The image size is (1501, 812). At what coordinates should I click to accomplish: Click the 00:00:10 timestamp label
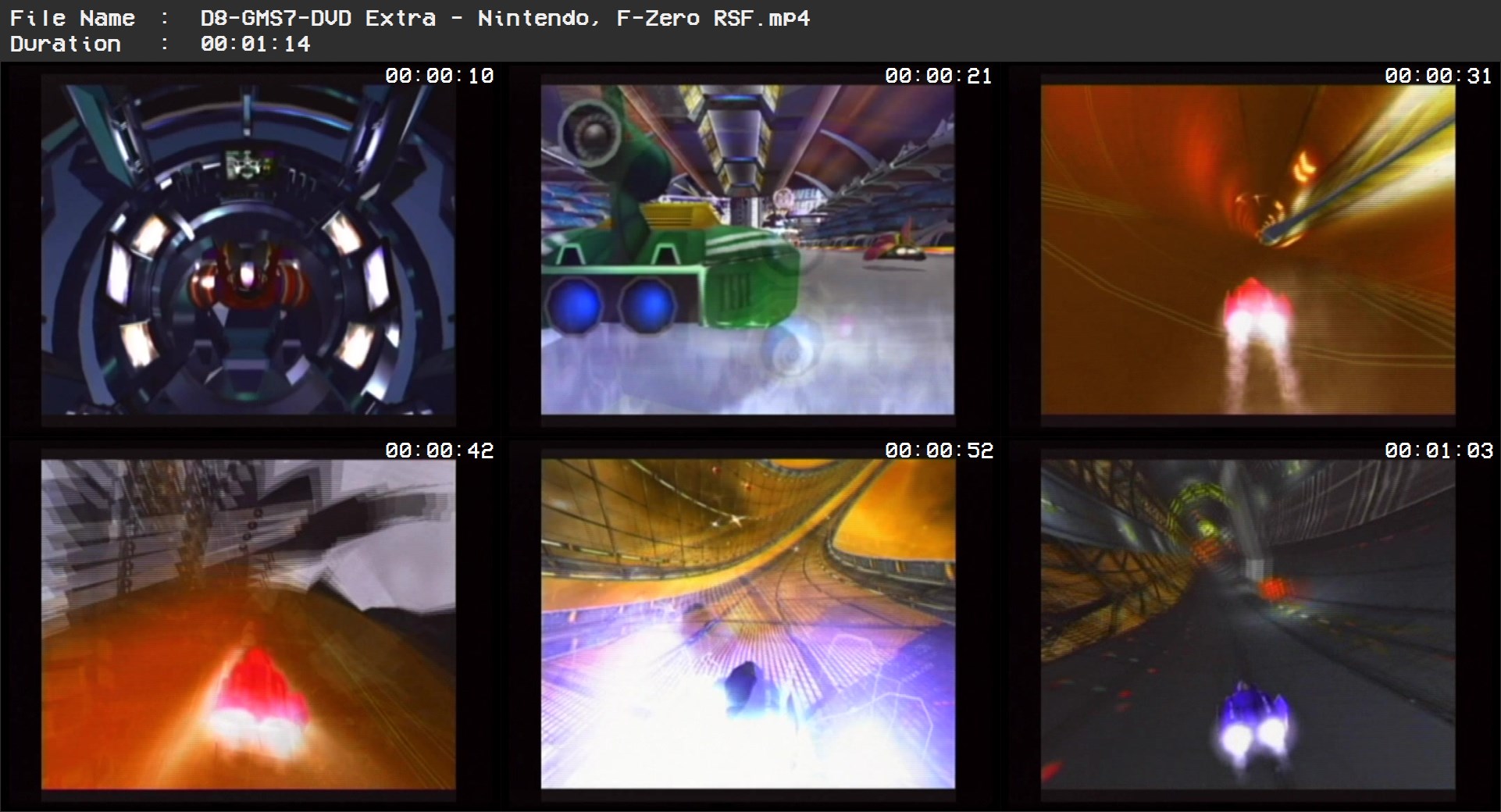[x=439, y=76]
